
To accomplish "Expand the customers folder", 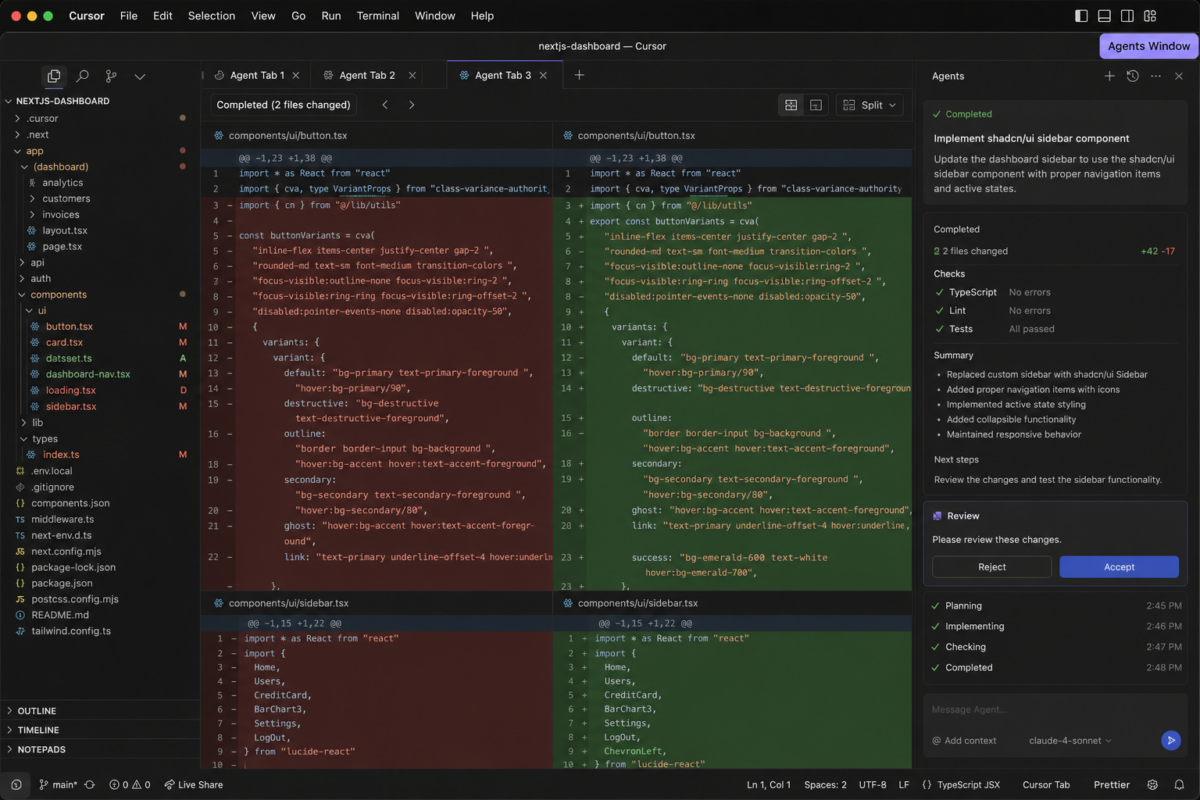I will coord(66,199).
